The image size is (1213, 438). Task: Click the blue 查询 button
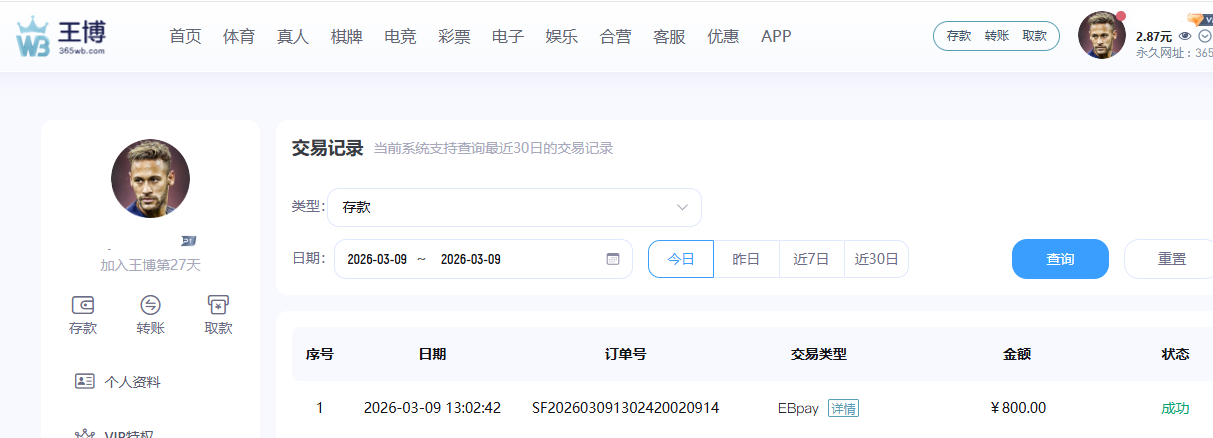[x=1060, y=259]
